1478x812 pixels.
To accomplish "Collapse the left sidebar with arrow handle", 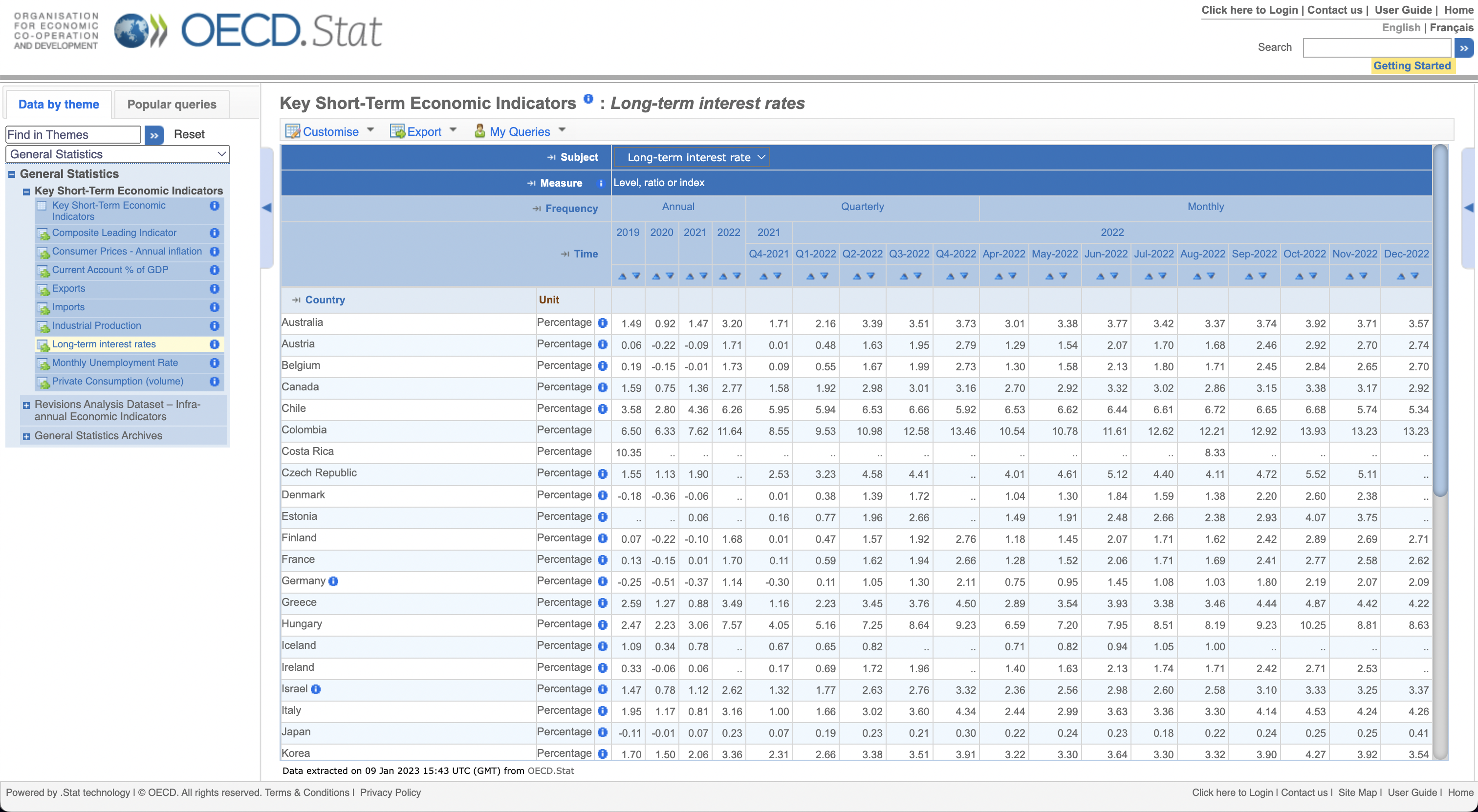I will point(267,208).
